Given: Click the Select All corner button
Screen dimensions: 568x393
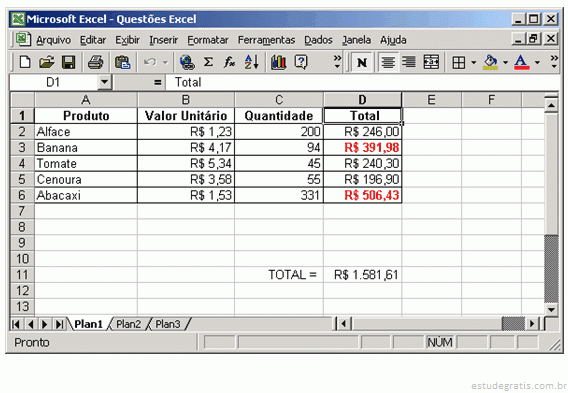Looking at the screenshot, I should click(x=22, y=99).
